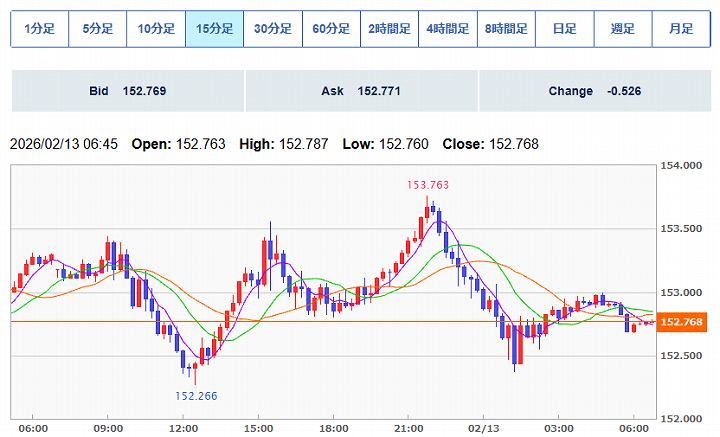720x437 pixels.
Task: Click the Ask 152.771 price cell
Action: click(361, 91)
